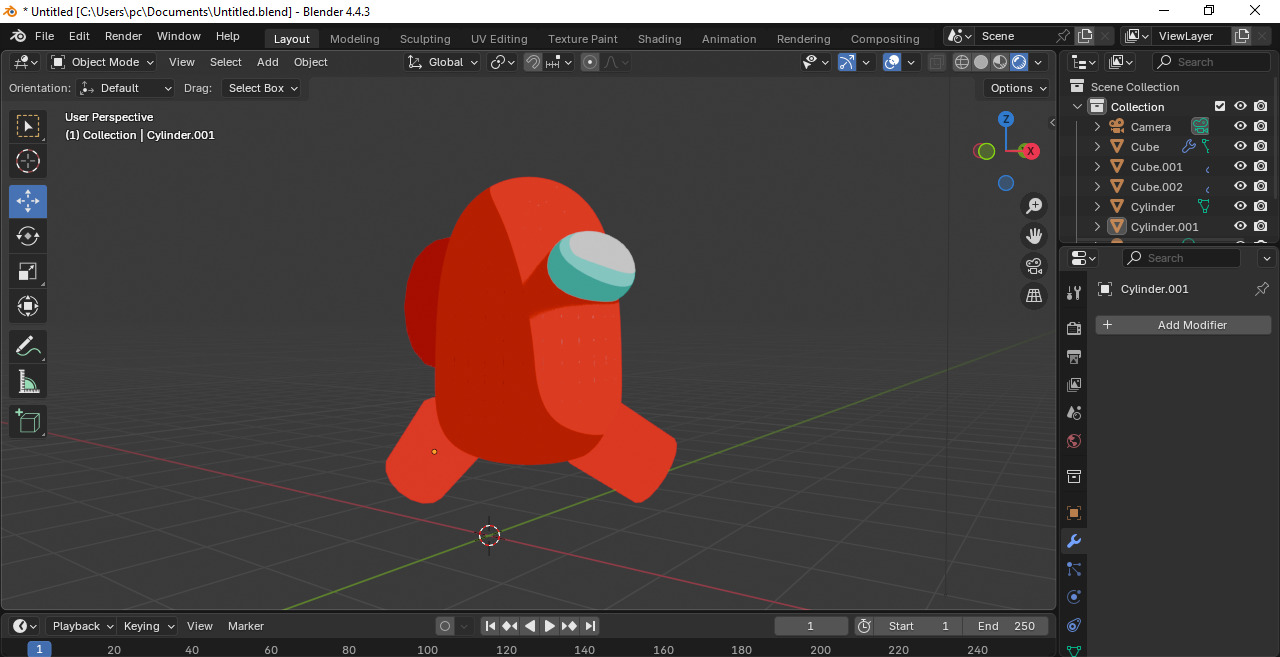This screenshot has height=657, width=1280.
Task: Activate the Rotate tool
Action: point(28,236)
